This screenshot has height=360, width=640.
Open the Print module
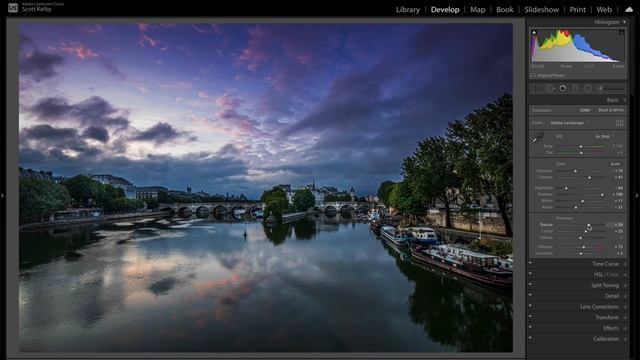578,9
